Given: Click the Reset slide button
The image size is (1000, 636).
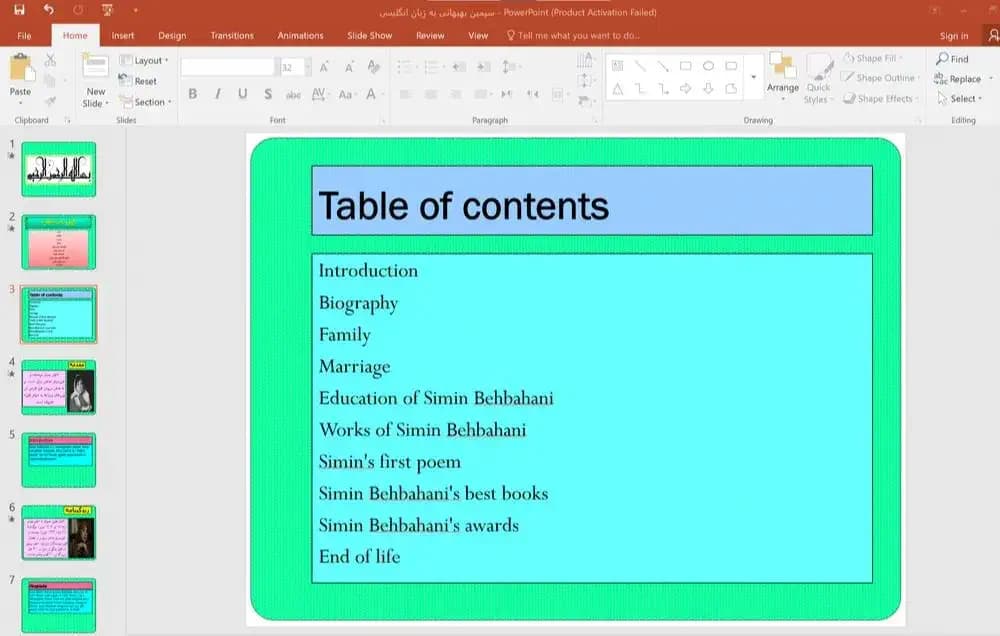Looking at the screenshot, I should 138,81.
